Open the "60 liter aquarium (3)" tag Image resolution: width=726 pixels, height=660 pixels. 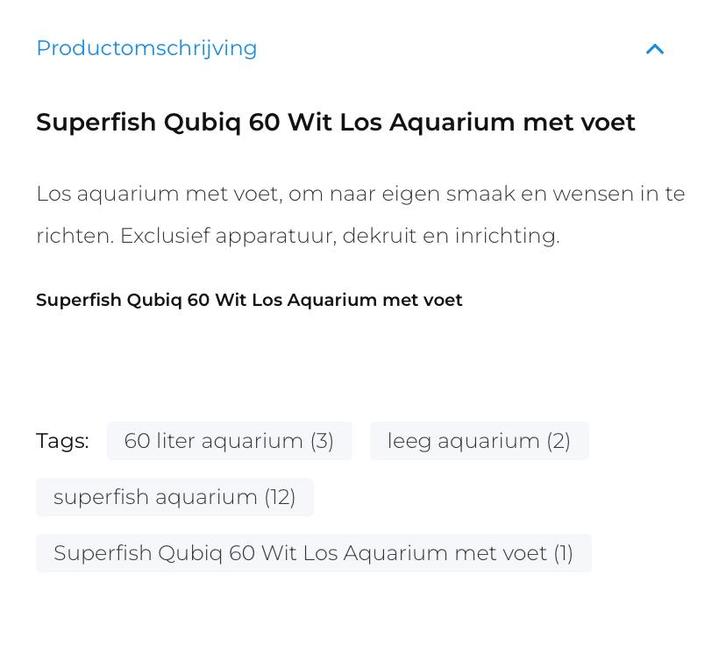click(x=229, y=441)
